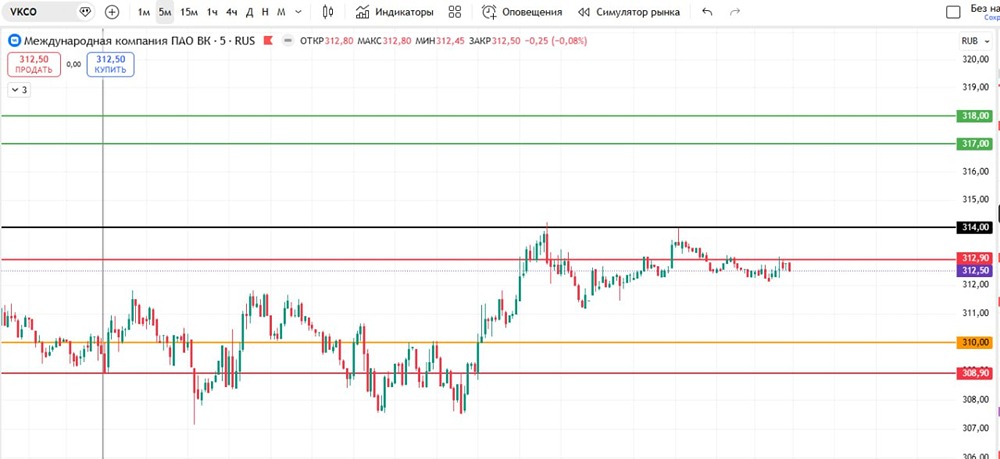
Task: Click the ПРОДАТЬ 312,50 sell button
Action: [x=34, y=64]
